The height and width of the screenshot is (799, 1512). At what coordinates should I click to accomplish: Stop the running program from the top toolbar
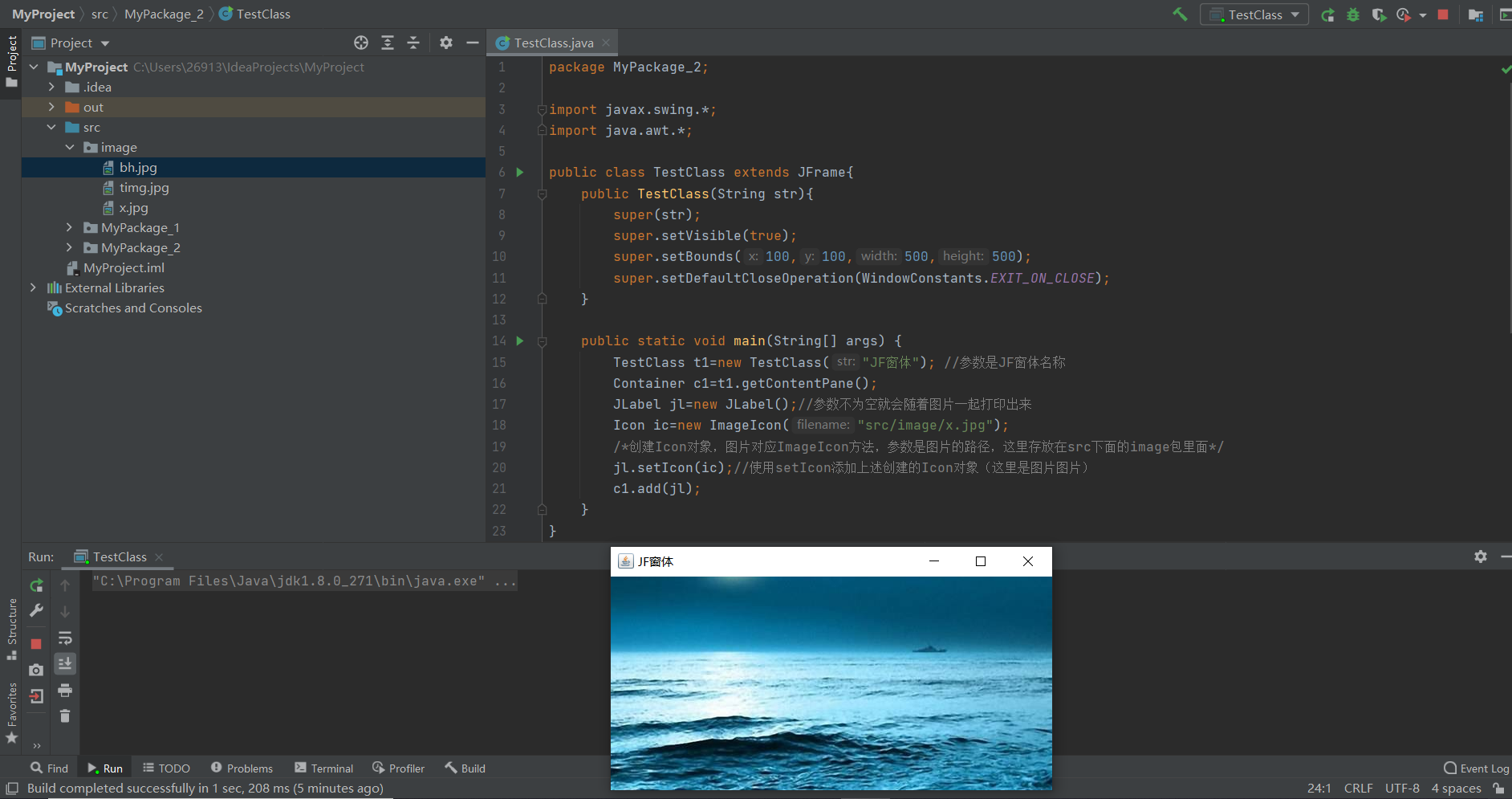pyautogui.click(x=1443, y=14)
